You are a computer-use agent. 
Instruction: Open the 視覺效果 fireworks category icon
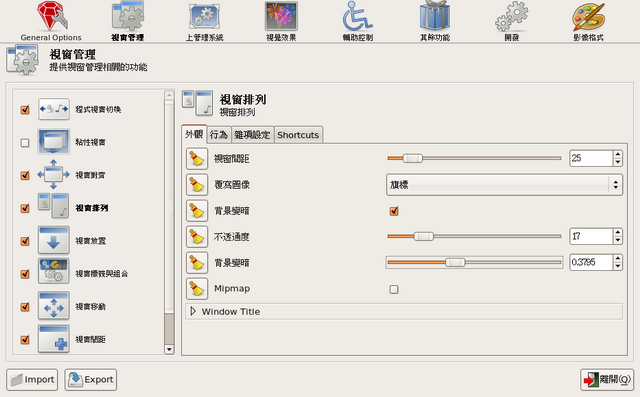(x=281, y=16)
